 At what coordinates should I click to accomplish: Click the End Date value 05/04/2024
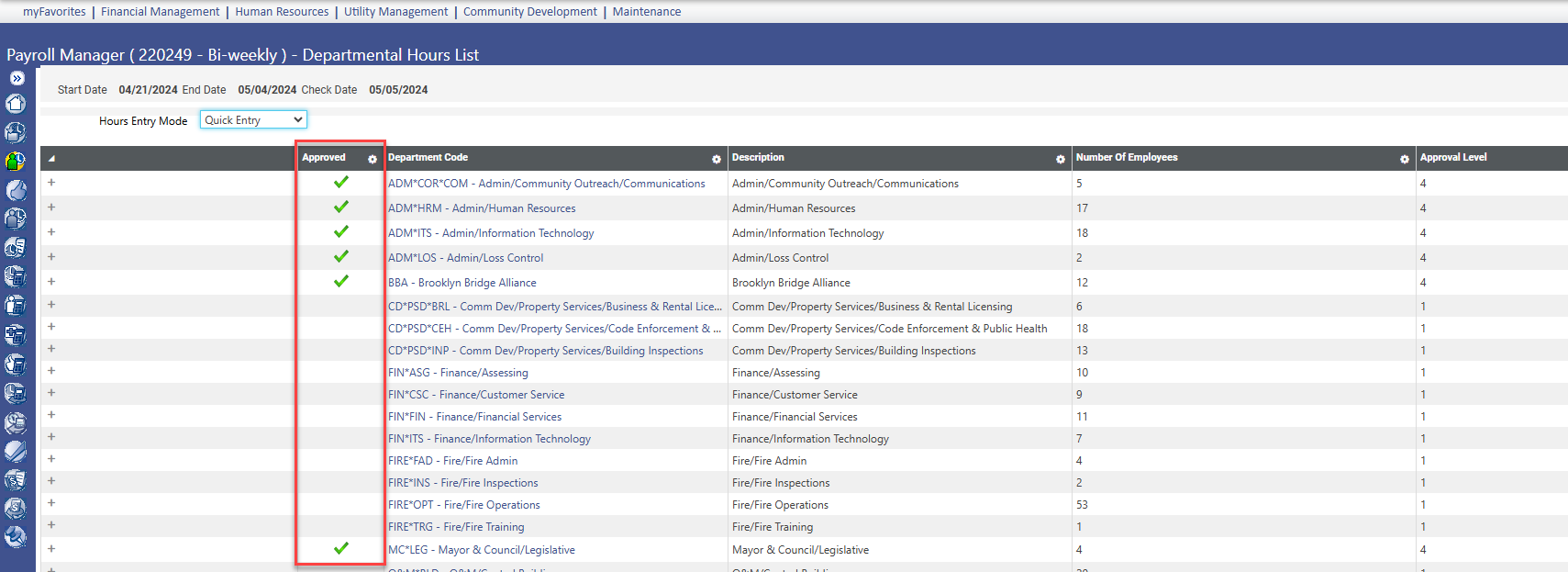[267, 90]
